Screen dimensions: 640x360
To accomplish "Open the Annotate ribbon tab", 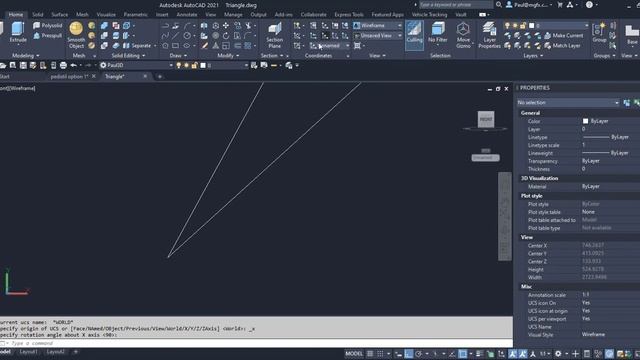I will coord(187,15).
